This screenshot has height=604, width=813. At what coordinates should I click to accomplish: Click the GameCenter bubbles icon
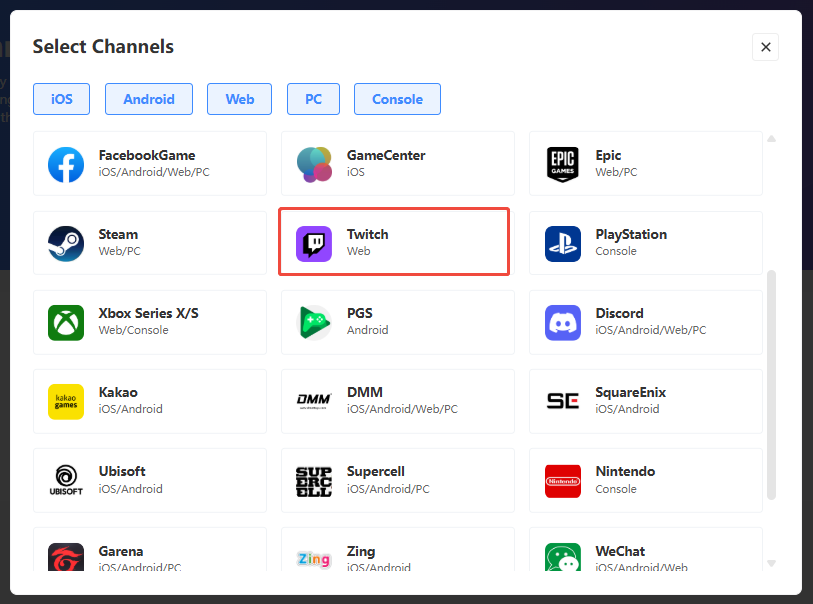tap(314, 165)
